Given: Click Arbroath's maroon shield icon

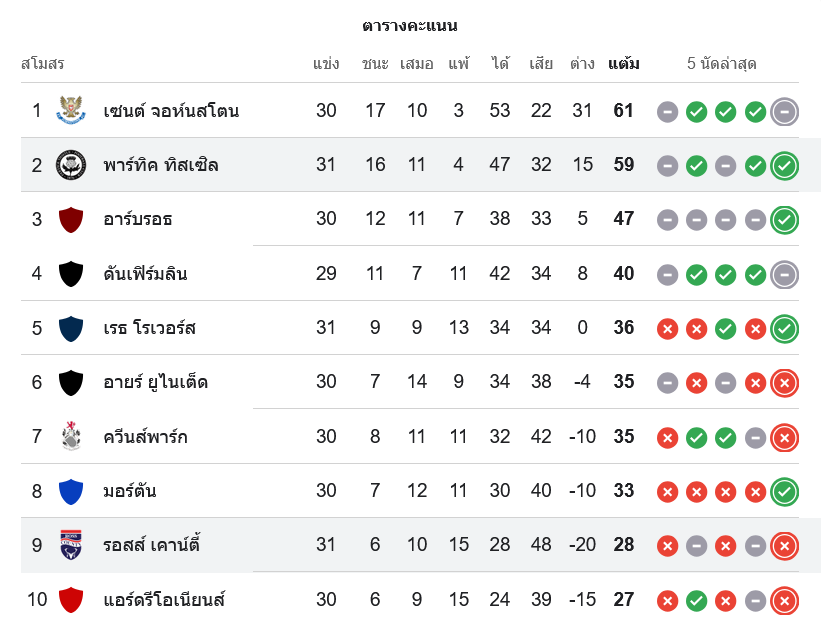Looking at the screenshot, I should [x=70, y=219].
